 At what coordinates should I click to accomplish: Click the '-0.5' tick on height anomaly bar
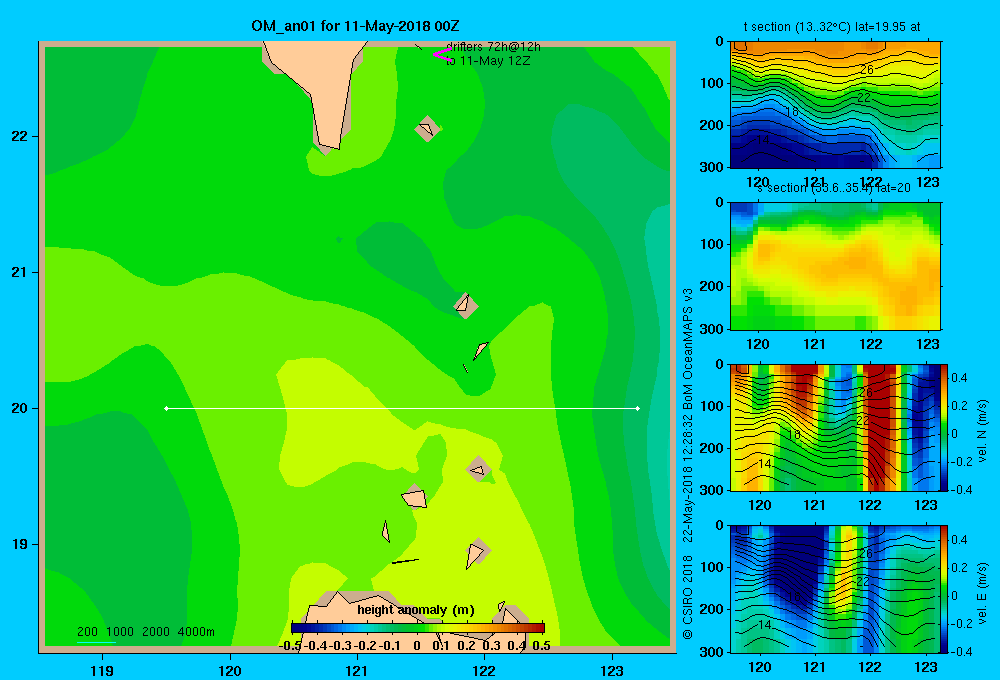(x=290, y=646)
